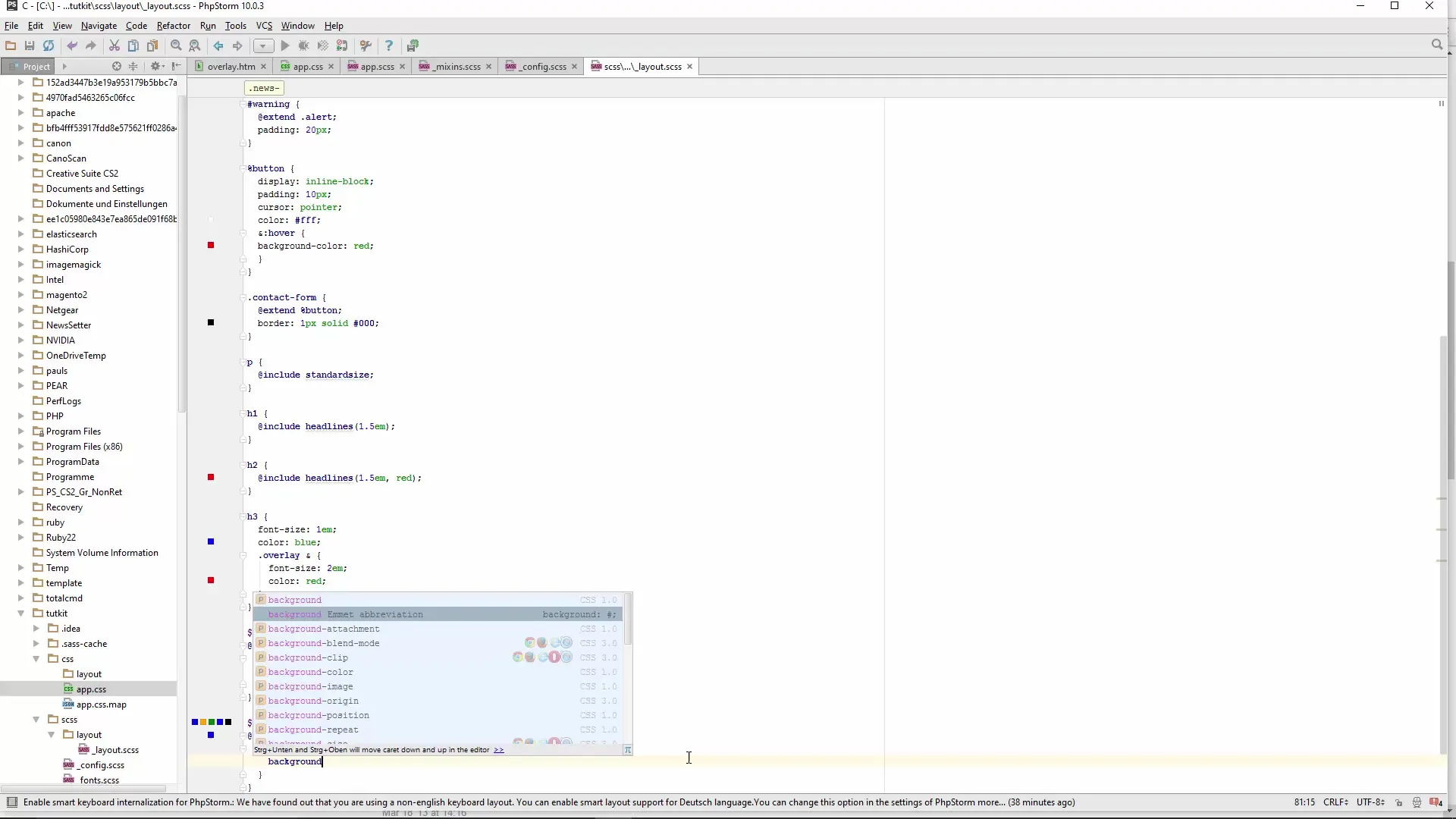Click the Paste clipboard icon

[152, 45]
